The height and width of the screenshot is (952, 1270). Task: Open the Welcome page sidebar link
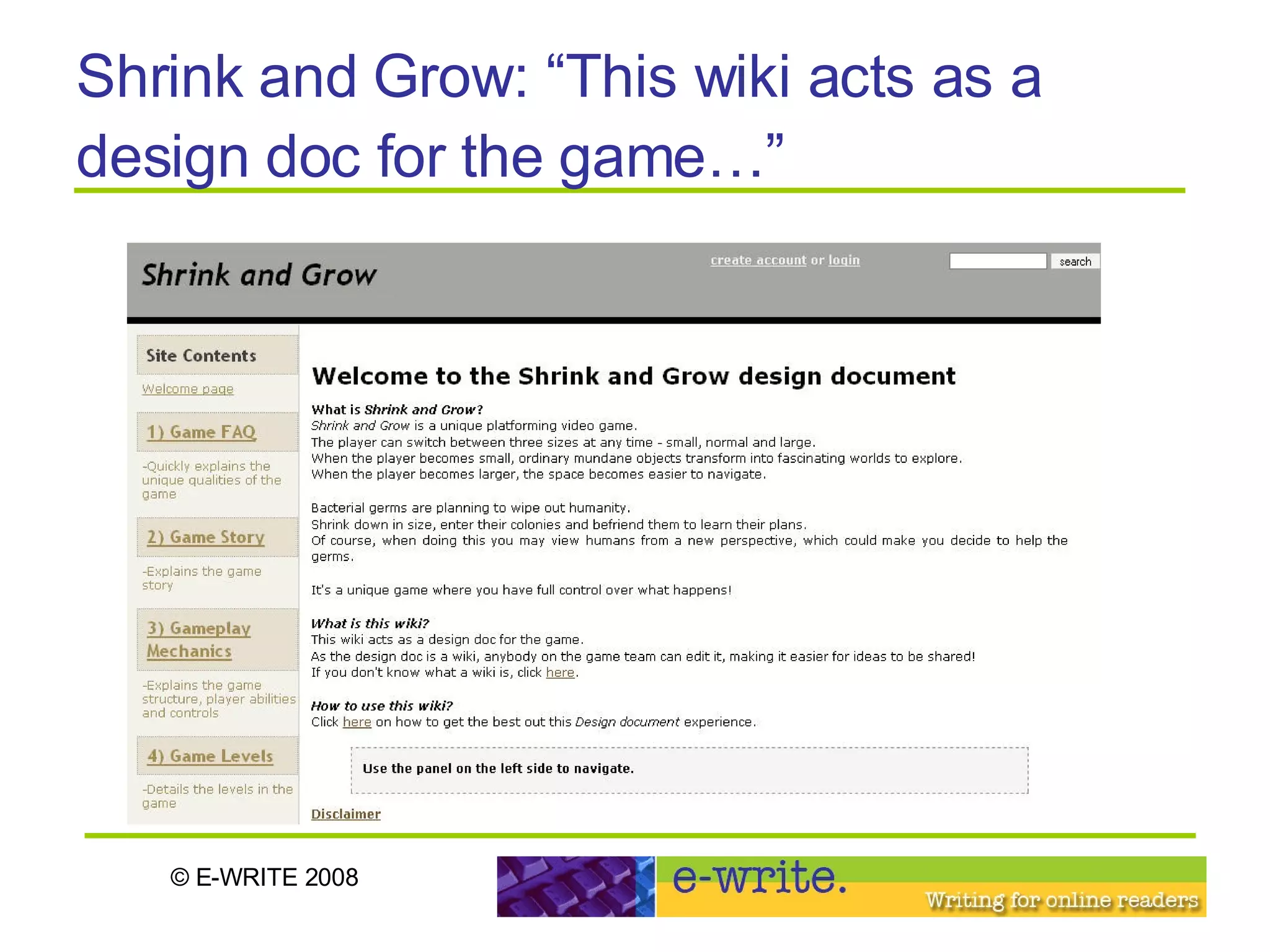click(187, 389)
